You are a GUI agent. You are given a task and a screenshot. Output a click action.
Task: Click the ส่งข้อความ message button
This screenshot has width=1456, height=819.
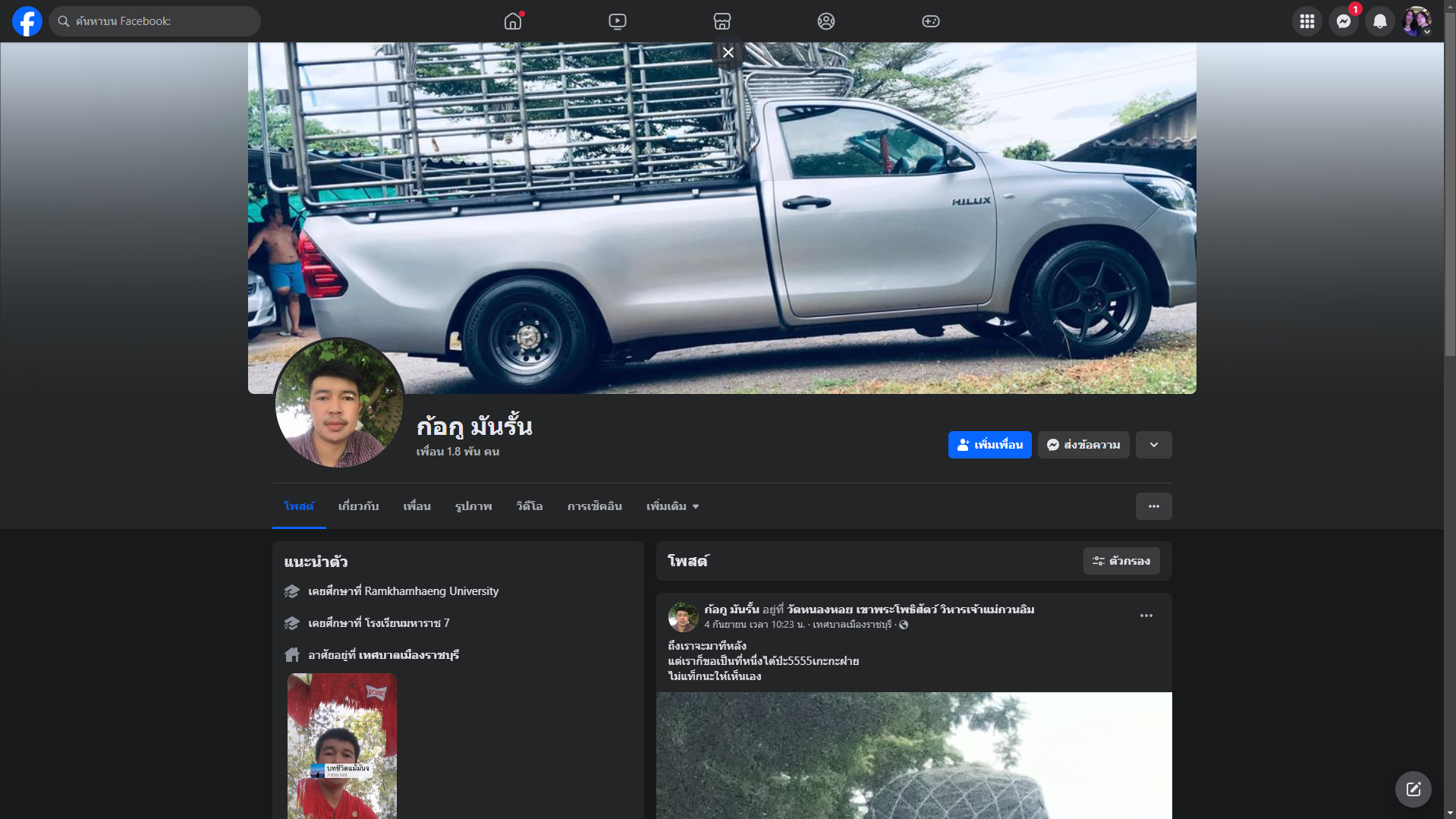pos(1083,445)
